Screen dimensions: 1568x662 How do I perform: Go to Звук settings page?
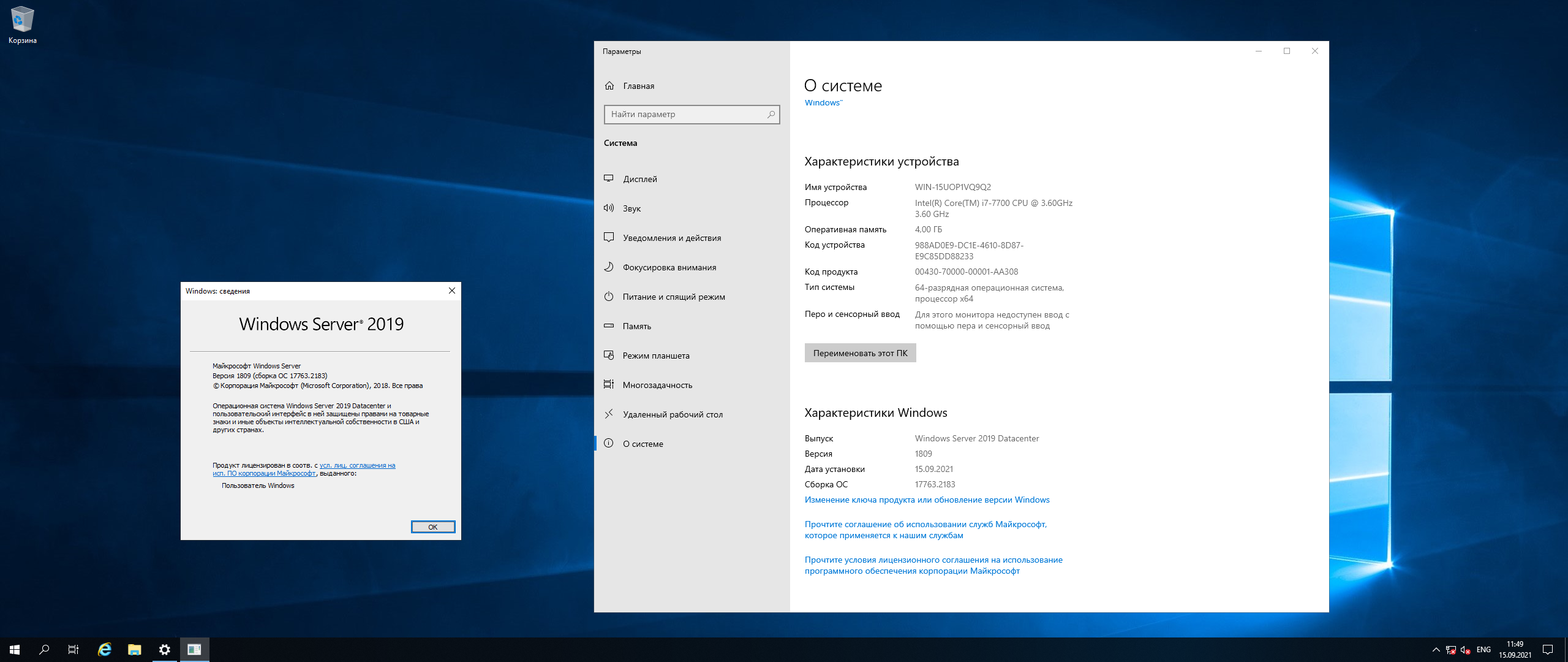coord(692,208)
